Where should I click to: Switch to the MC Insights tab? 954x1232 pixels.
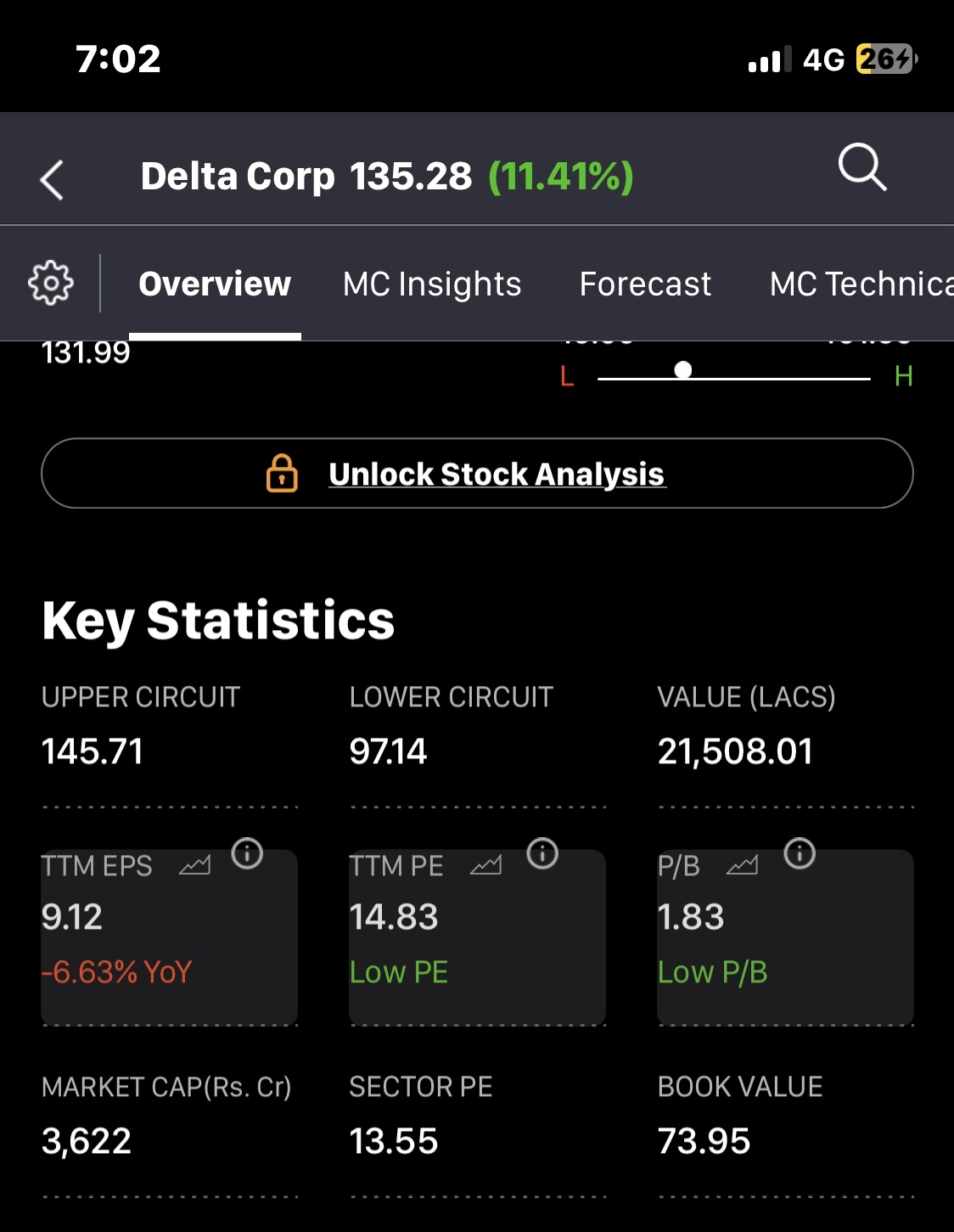432,284
